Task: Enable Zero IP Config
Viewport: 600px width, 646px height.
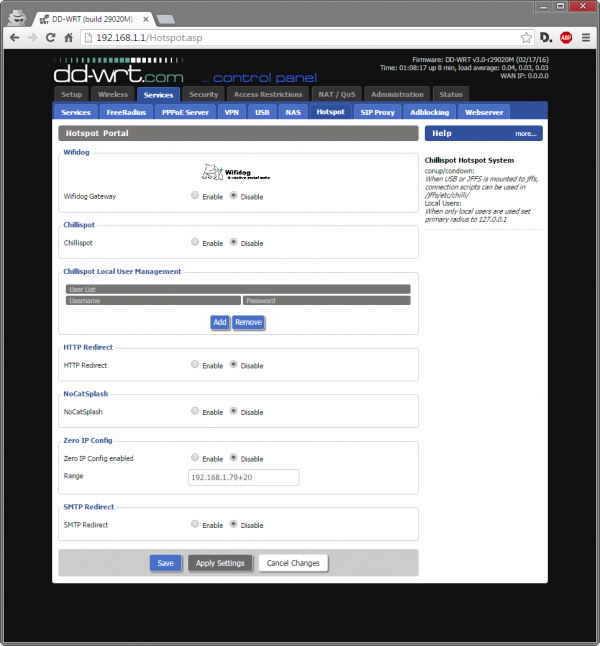Action: coord(195,458)
